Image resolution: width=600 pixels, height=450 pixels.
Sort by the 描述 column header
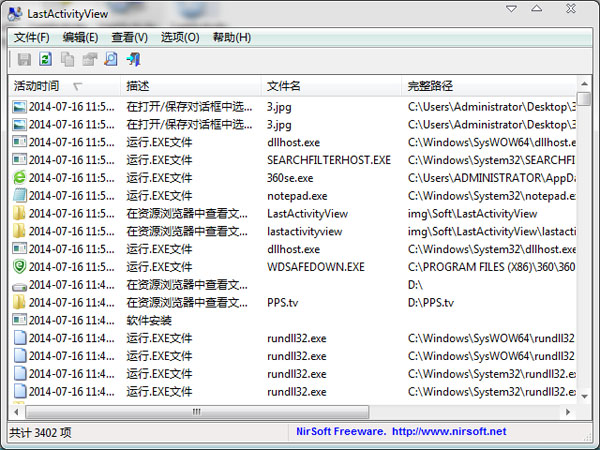191,86
